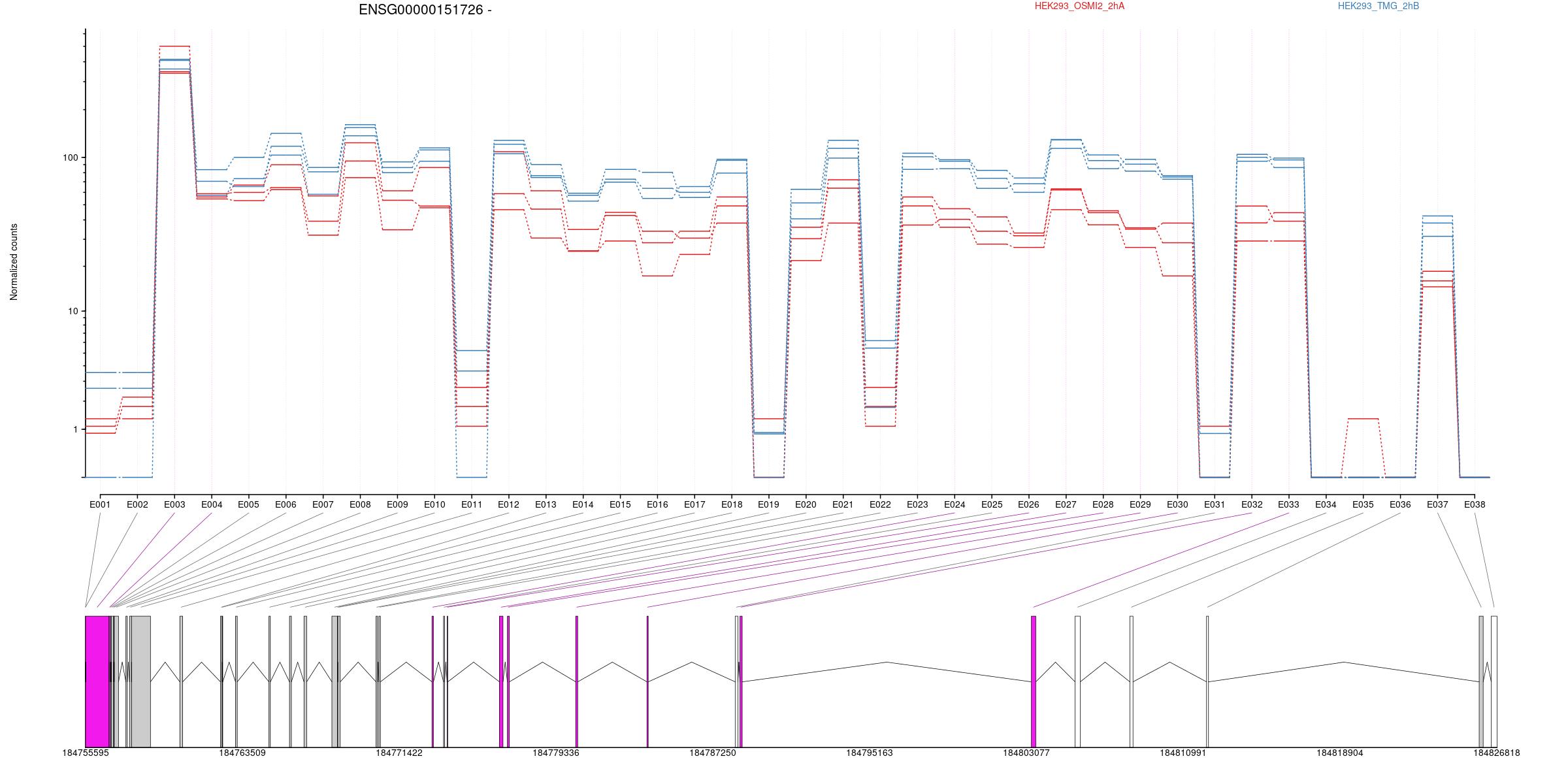Select exon label E005
This screenshot has height=784, width=1568.
pos(248,504)
